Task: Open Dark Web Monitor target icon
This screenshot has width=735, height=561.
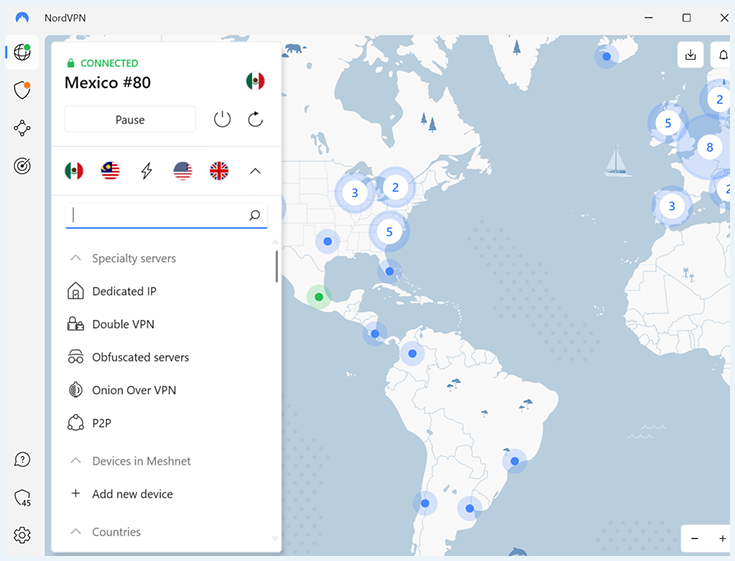Action: pos(22,166)
